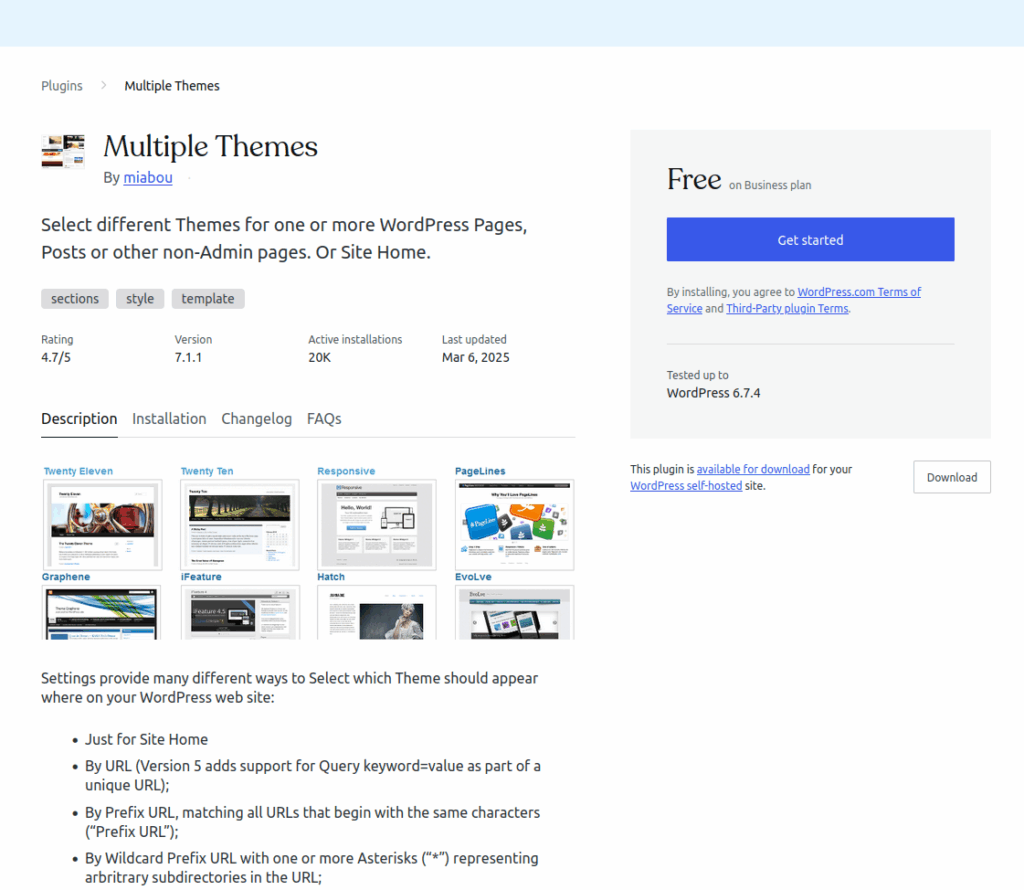Show the FAQs tab

click(324, 419)
